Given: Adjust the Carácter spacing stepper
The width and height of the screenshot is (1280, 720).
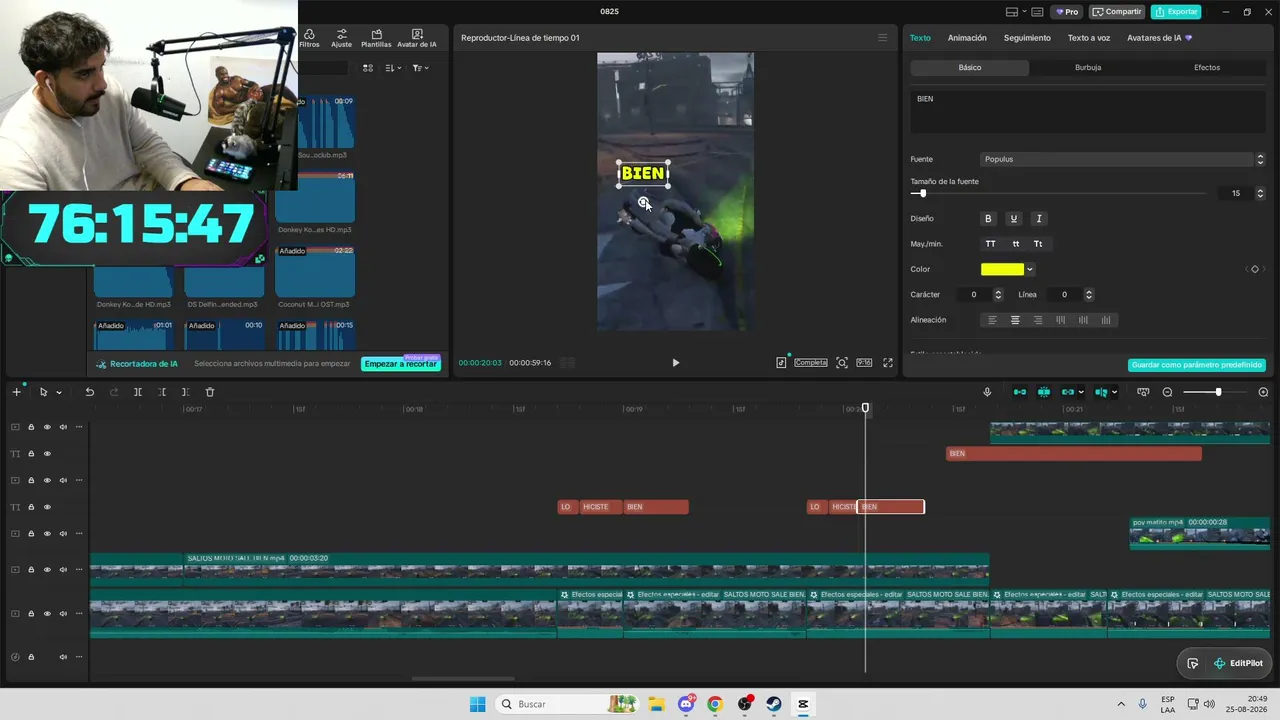Looking at the screenshot, I should 998,295.
